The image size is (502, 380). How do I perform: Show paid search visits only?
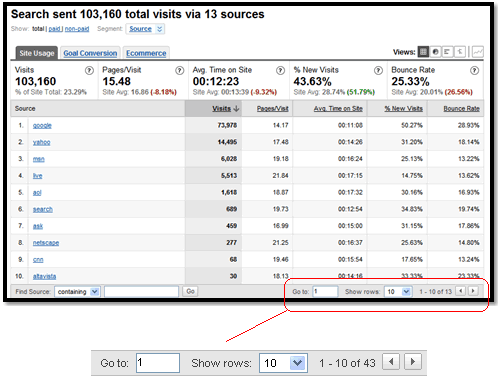(x=54, y=29)
